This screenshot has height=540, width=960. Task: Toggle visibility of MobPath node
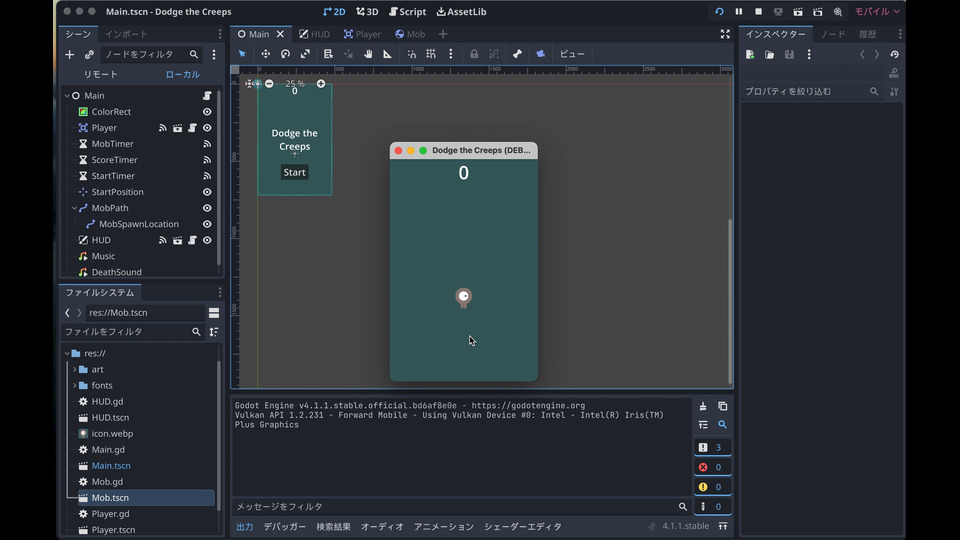207,208
